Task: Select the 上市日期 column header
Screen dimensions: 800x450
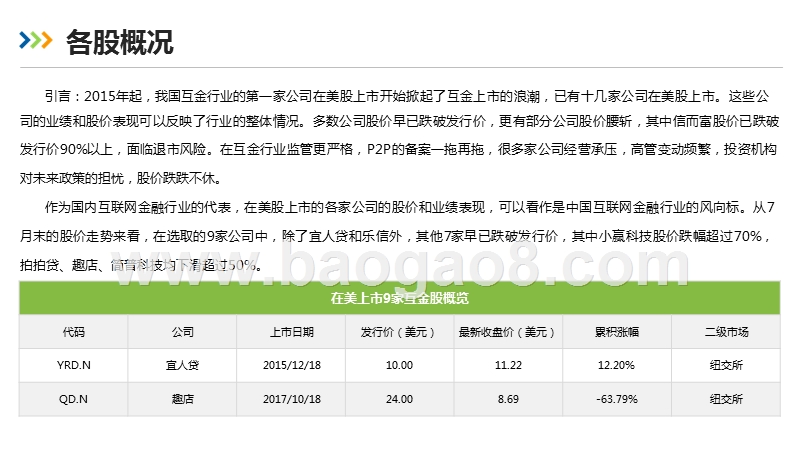Action: tap(291, 332)
